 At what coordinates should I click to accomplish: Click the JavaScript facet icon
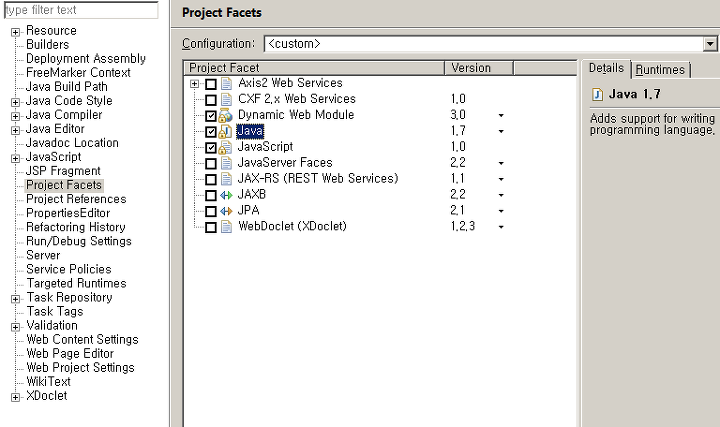[x=225, y=147]
